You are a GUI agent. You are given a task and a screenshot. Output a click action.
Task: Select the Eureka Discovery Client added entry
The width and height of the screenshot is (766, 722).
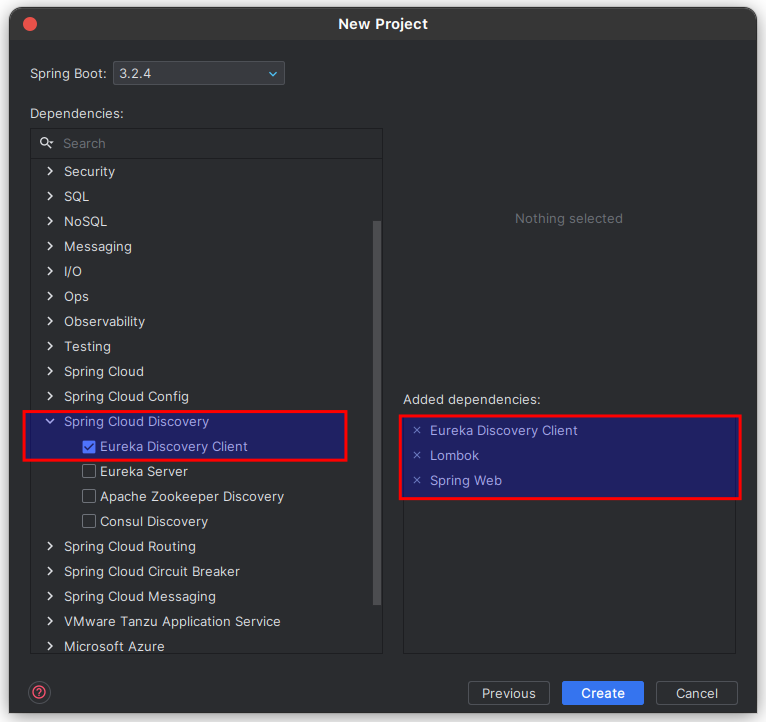pos(503,430)
